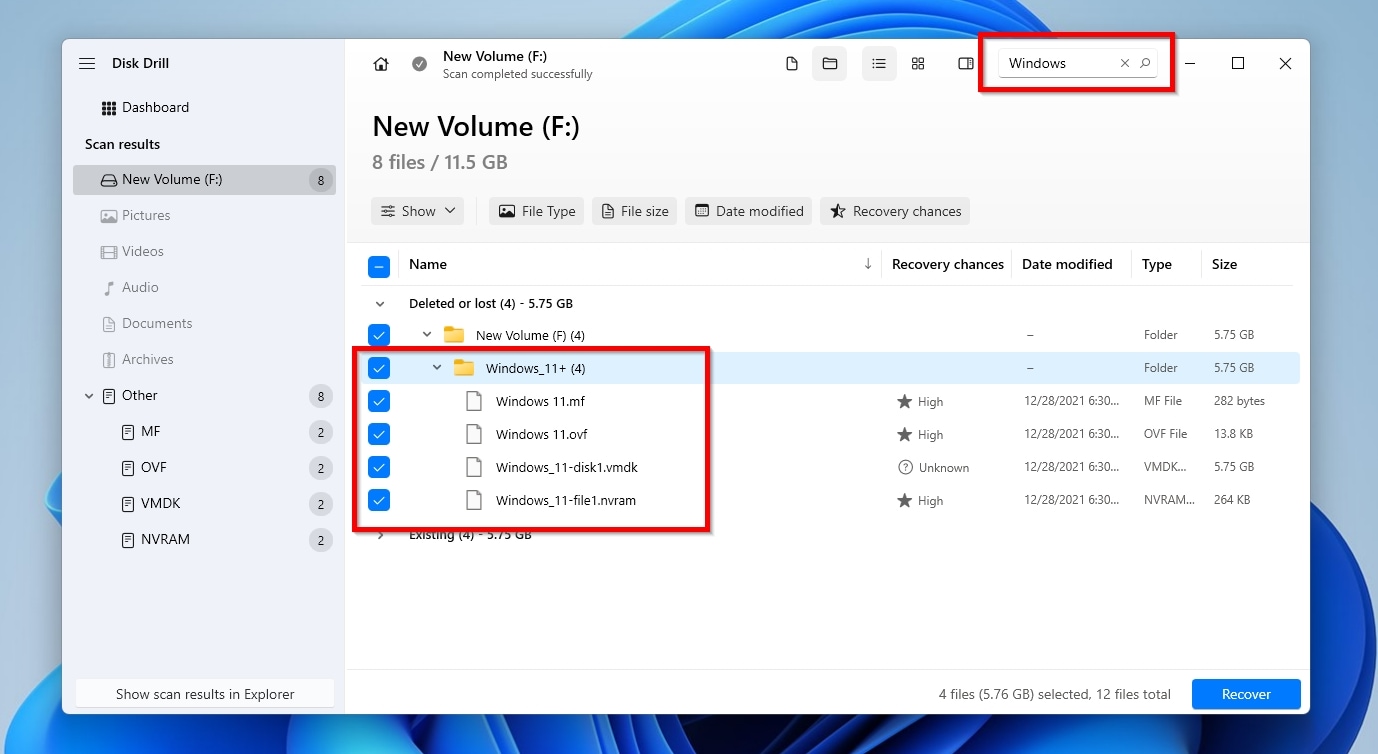Collapse the New Volume (F) folder tree
This screenshot has width=1378, height=754.
click(427, 335)
